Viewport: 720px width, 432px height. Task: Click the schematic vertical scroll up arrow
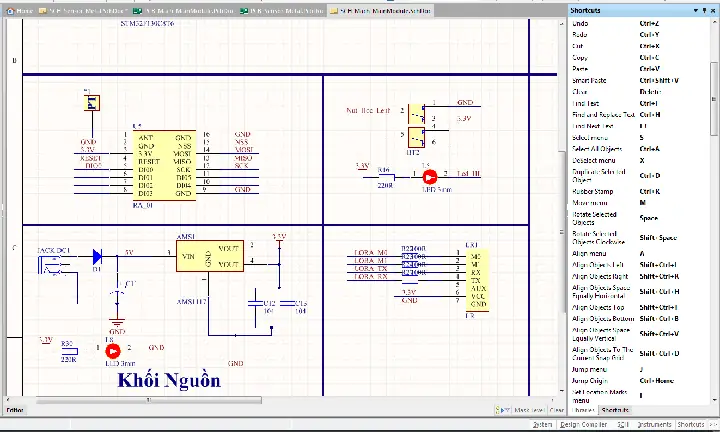pyautogui.click(x=562, y=23)
